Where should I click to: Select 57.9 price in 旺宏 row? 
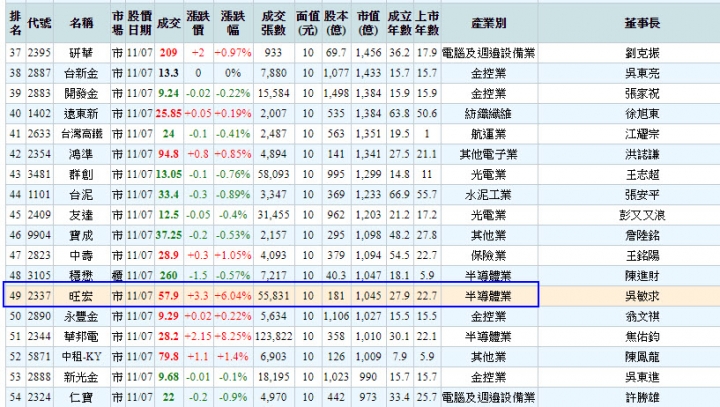coord(169,296)
